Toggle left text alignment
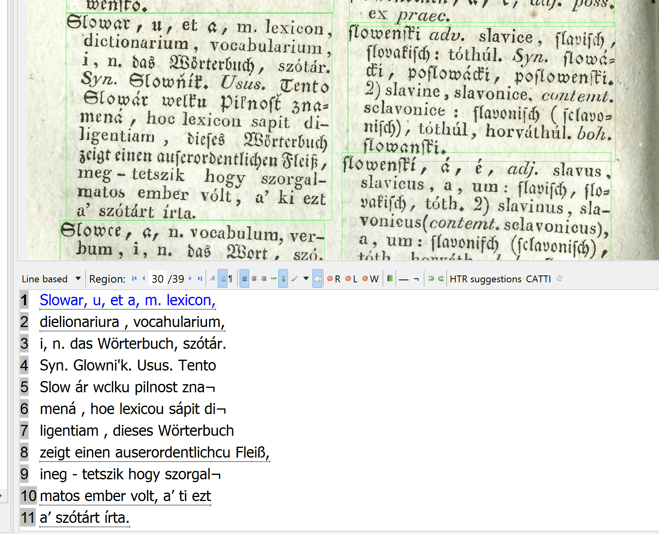Screen dimensions: 659x534 pyautogui.click(x=244, y=279)
